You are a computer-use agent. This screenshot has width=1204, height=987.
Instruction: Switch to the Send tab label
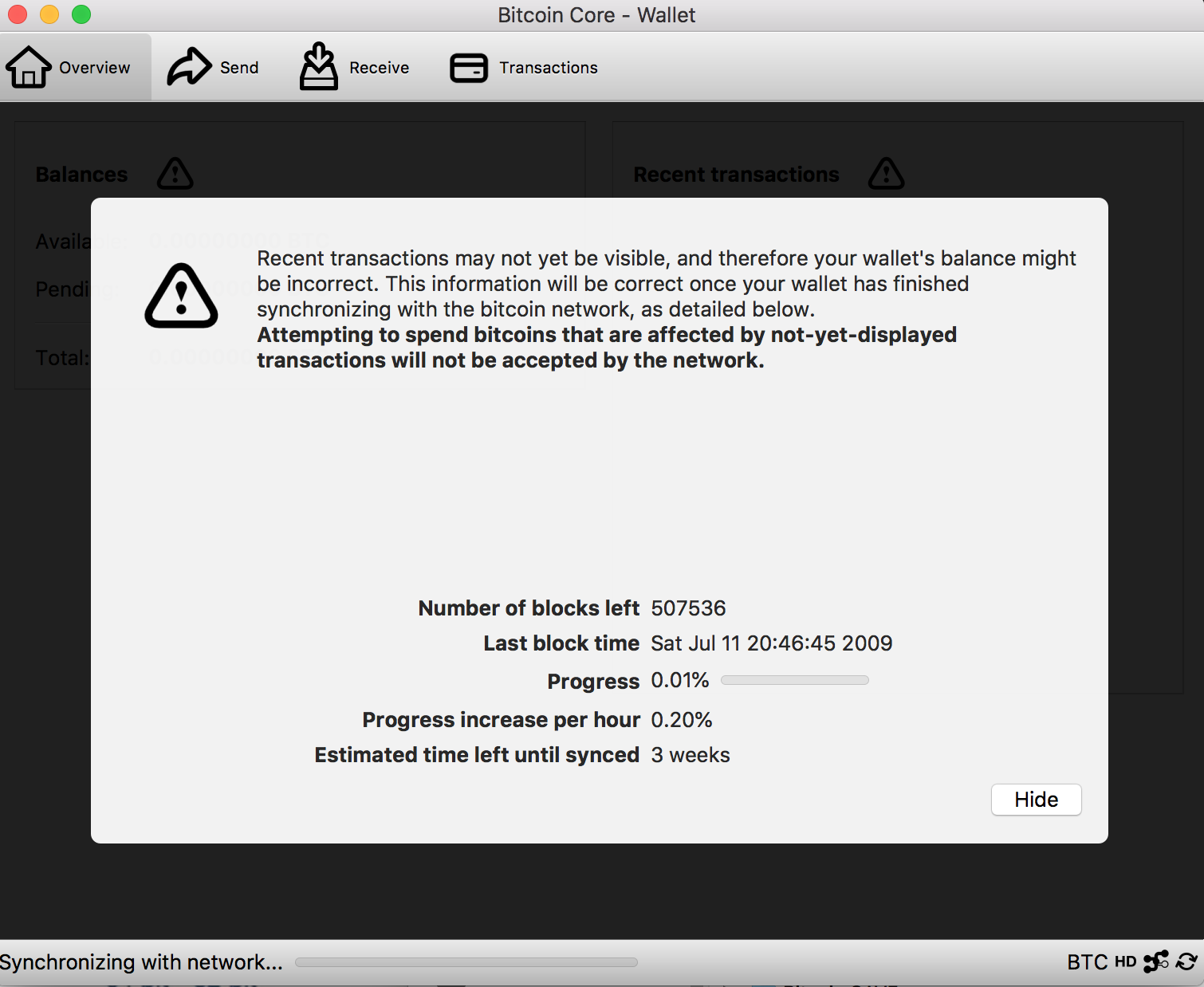point(239,68)
